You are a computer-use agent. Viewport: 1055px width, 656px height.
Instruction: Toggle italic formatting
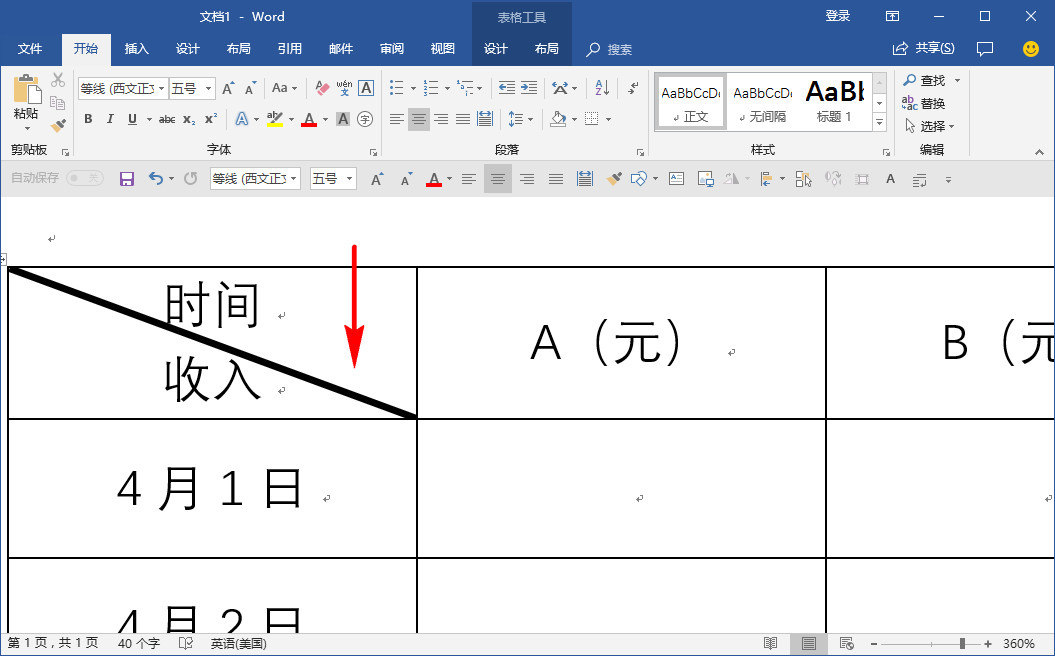point(108,119)
